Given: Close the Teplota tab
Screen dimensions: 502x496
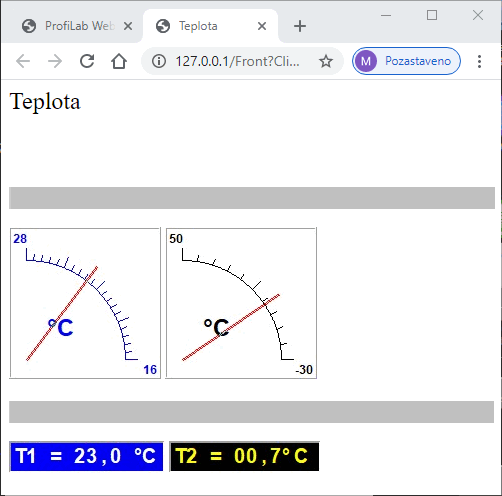Looking at the screenshot, I should click(262, 26).
